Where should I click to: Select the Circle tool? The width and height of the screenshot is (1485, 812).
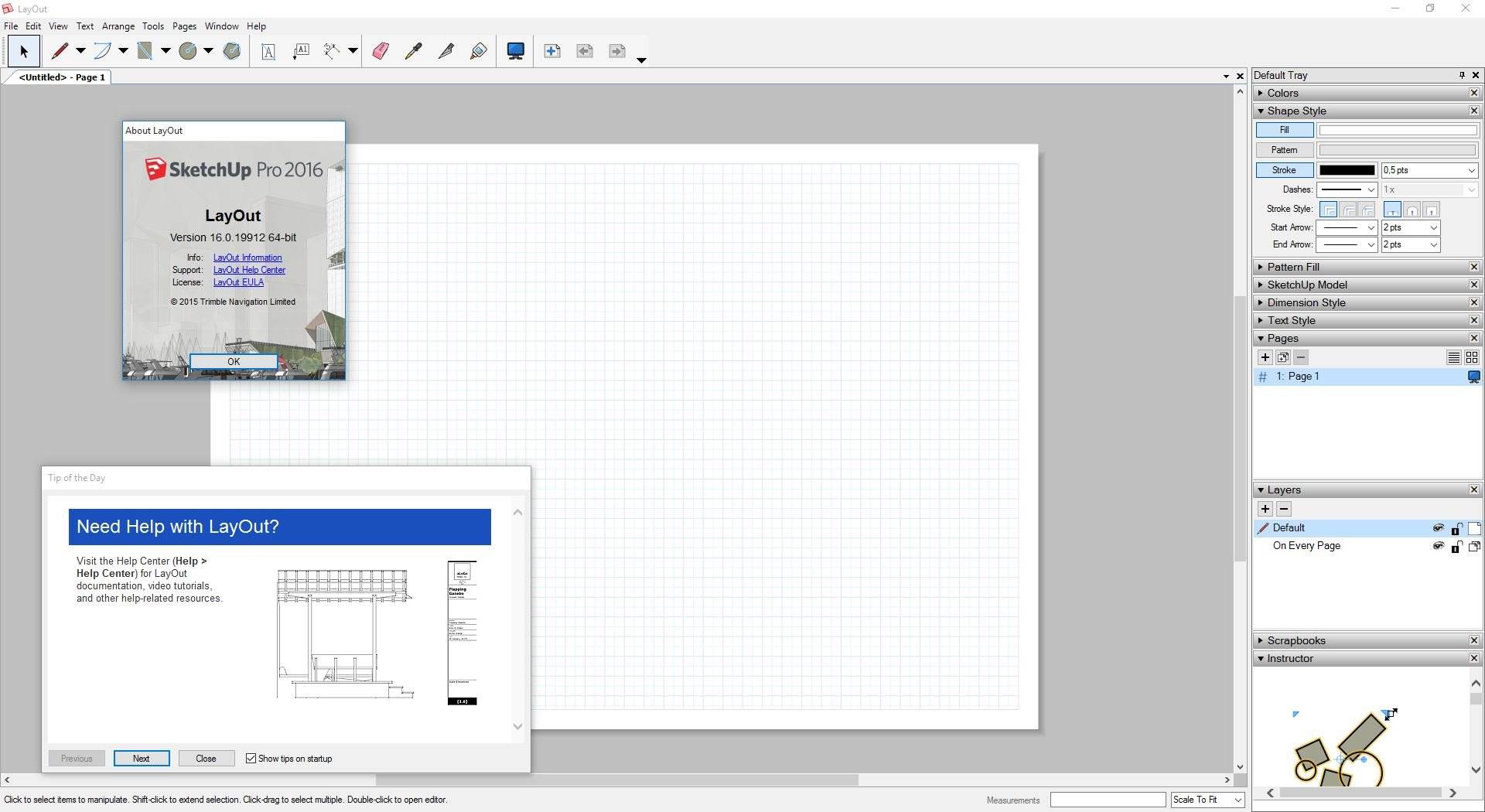tap(187, 51)
